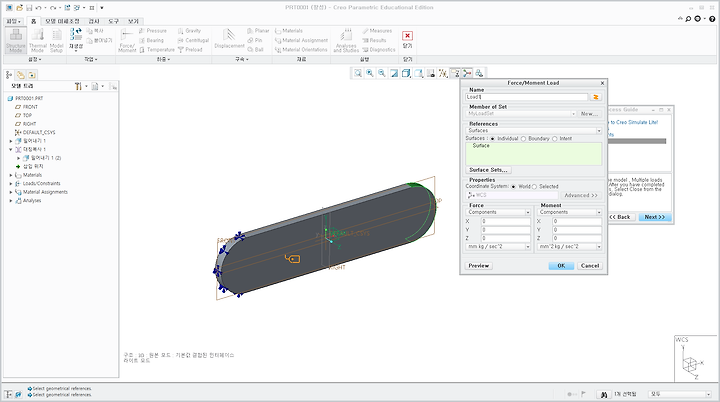Create a Ball constraint
This screenshot has width=720, height=402.
click(x=255, y=50)
